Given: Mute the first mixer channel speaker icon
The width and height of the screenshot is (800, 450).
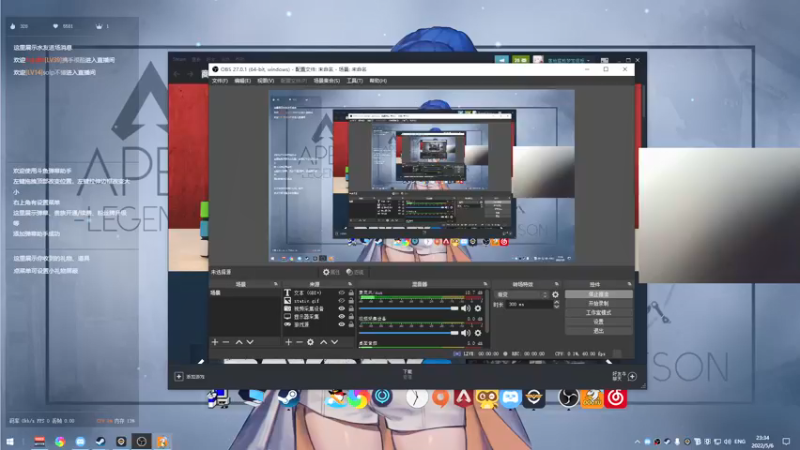Looking at the screenshot, I should pyautogui.click(x=465, y=308).
